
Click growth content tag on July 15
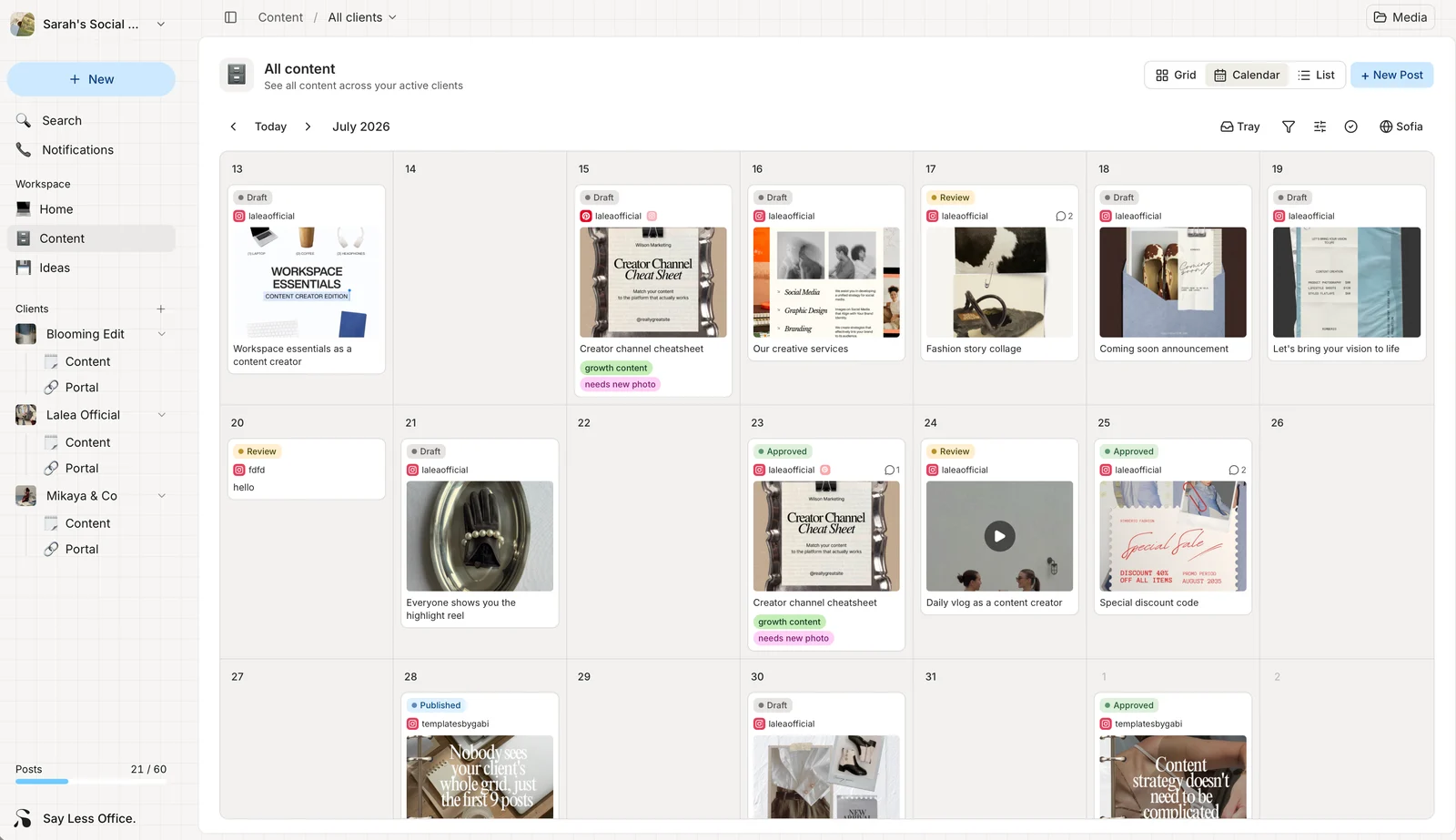[x=616, y=368]
